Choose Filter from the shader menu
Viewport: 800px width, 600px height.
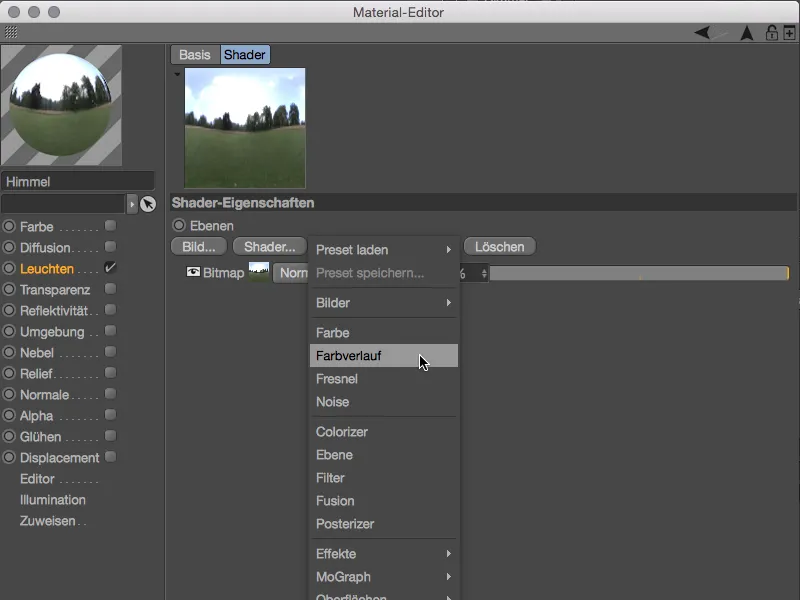(x=384, y=478)
